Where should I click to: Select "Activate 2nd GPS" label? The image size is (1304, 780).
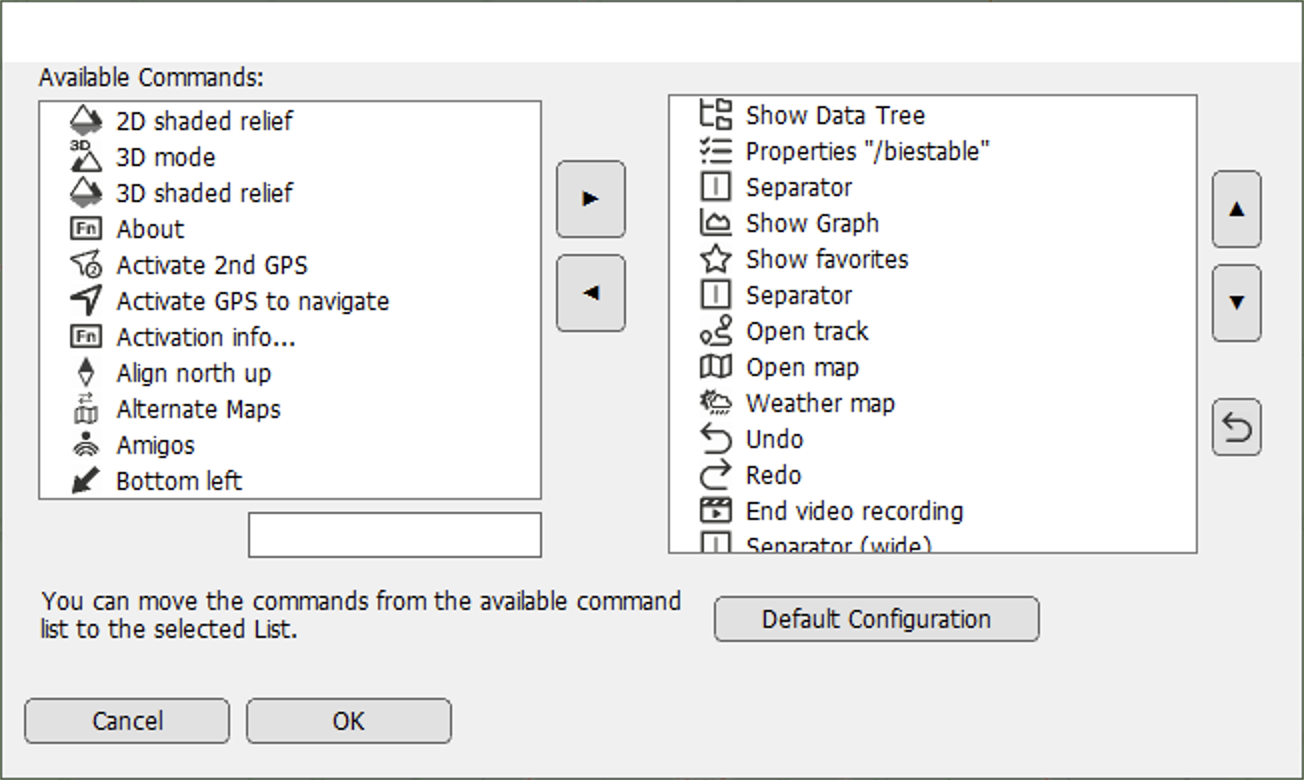(x=212, y=265)
